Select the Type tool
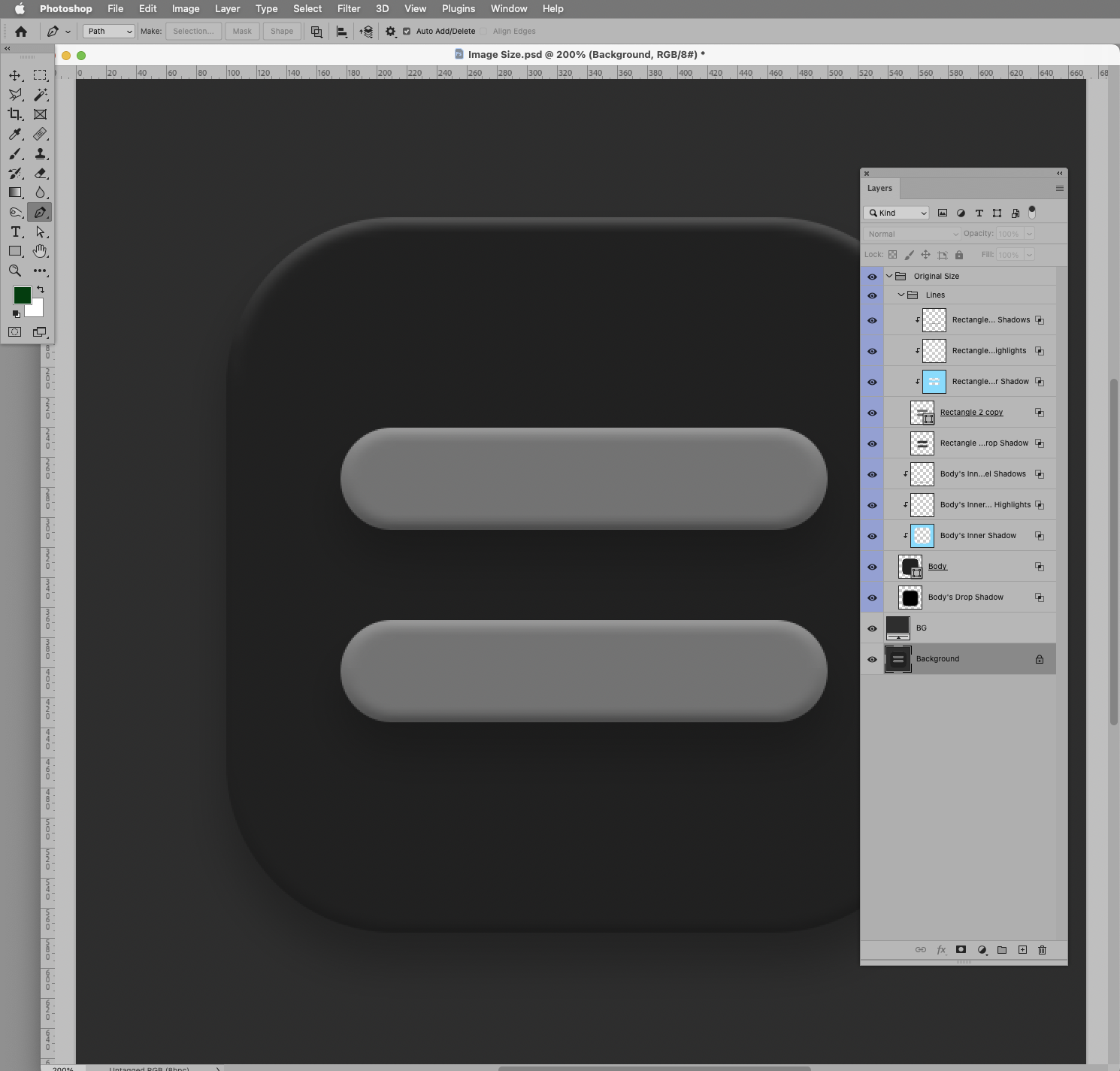Screen dimensions: 1120x1071 point(15,231)
